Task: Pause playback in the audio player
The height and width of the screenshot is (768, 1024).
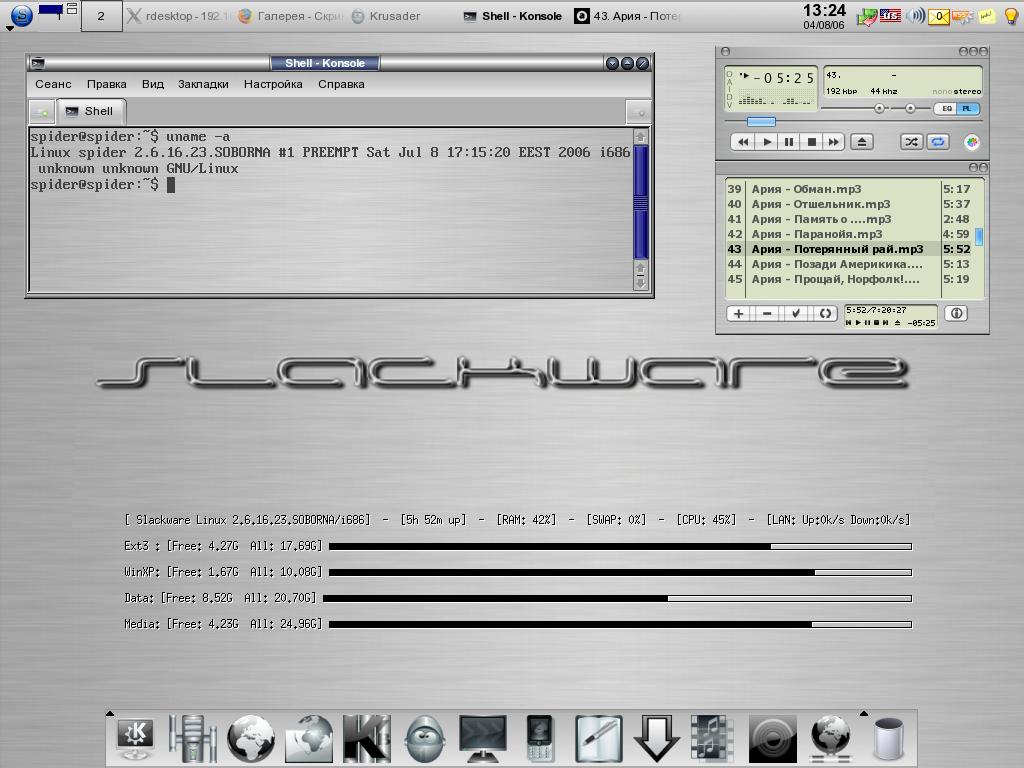Action: click(789, 142)
